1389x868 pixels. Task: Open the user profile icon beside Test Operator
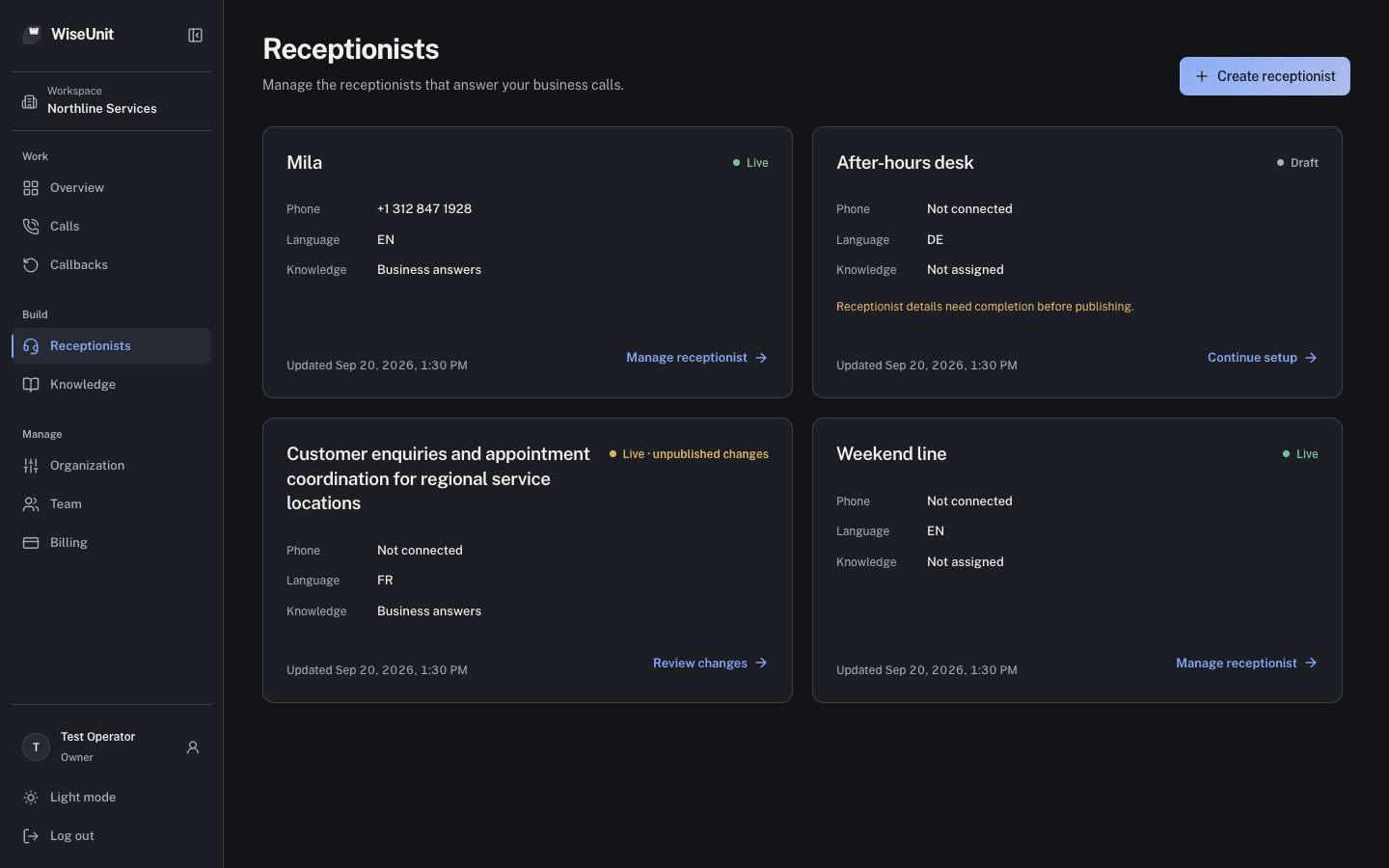pyautogui.click(x=193, y=747)
